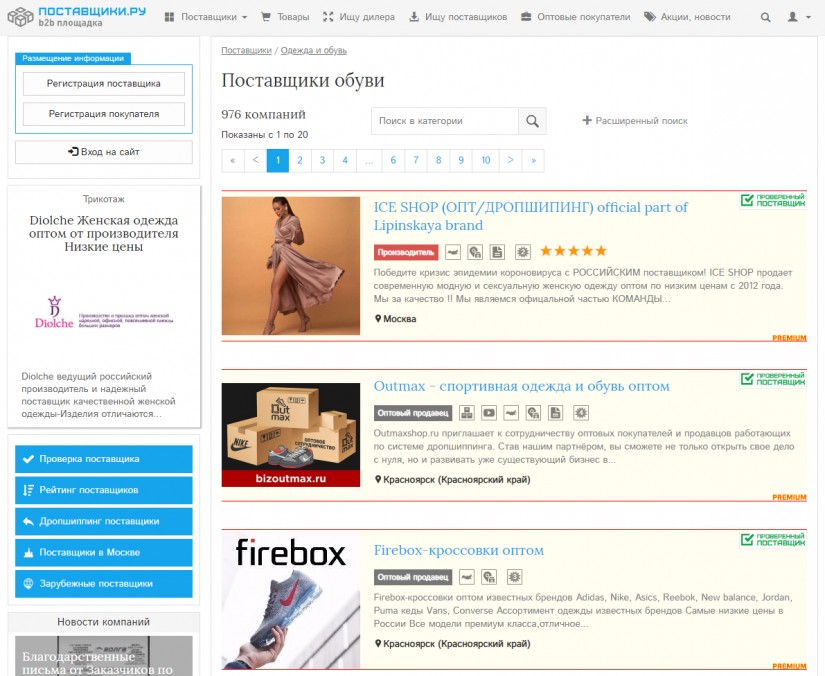This screenshot has width=825, height=676.
Task: Click ICE SHOP location-shop icon
Action: tap(475, 253)
